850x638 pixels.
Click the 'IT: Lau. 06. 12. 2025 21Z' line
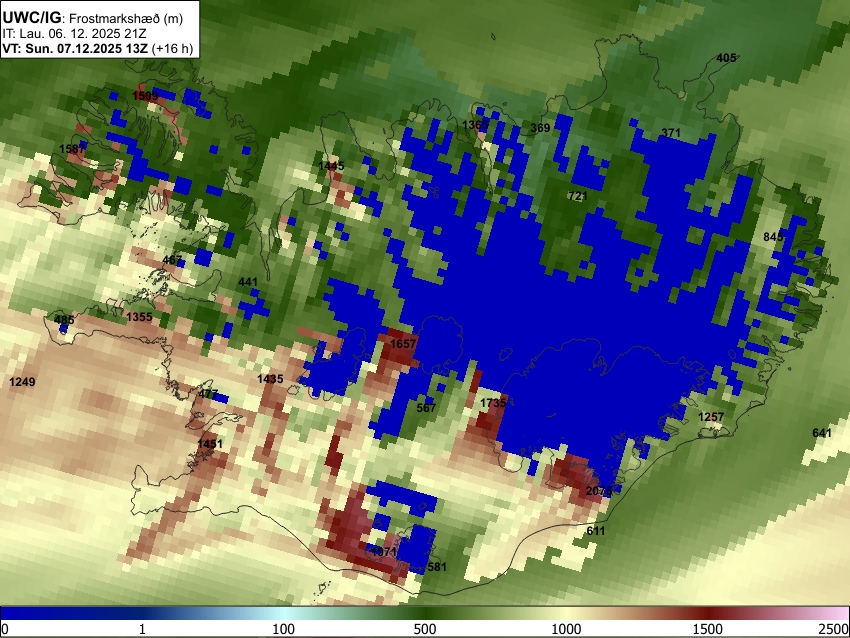74,34
